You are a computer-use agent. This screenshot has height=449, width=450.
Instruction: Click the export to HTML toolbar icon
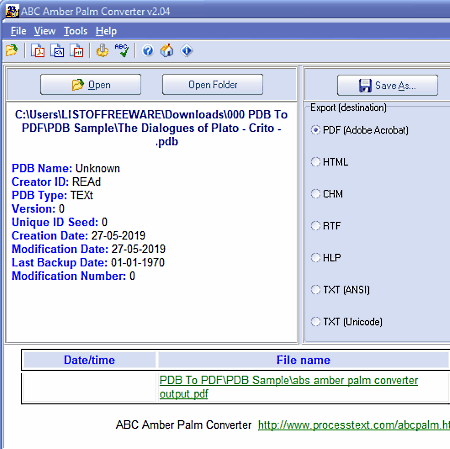coord(57,51)
